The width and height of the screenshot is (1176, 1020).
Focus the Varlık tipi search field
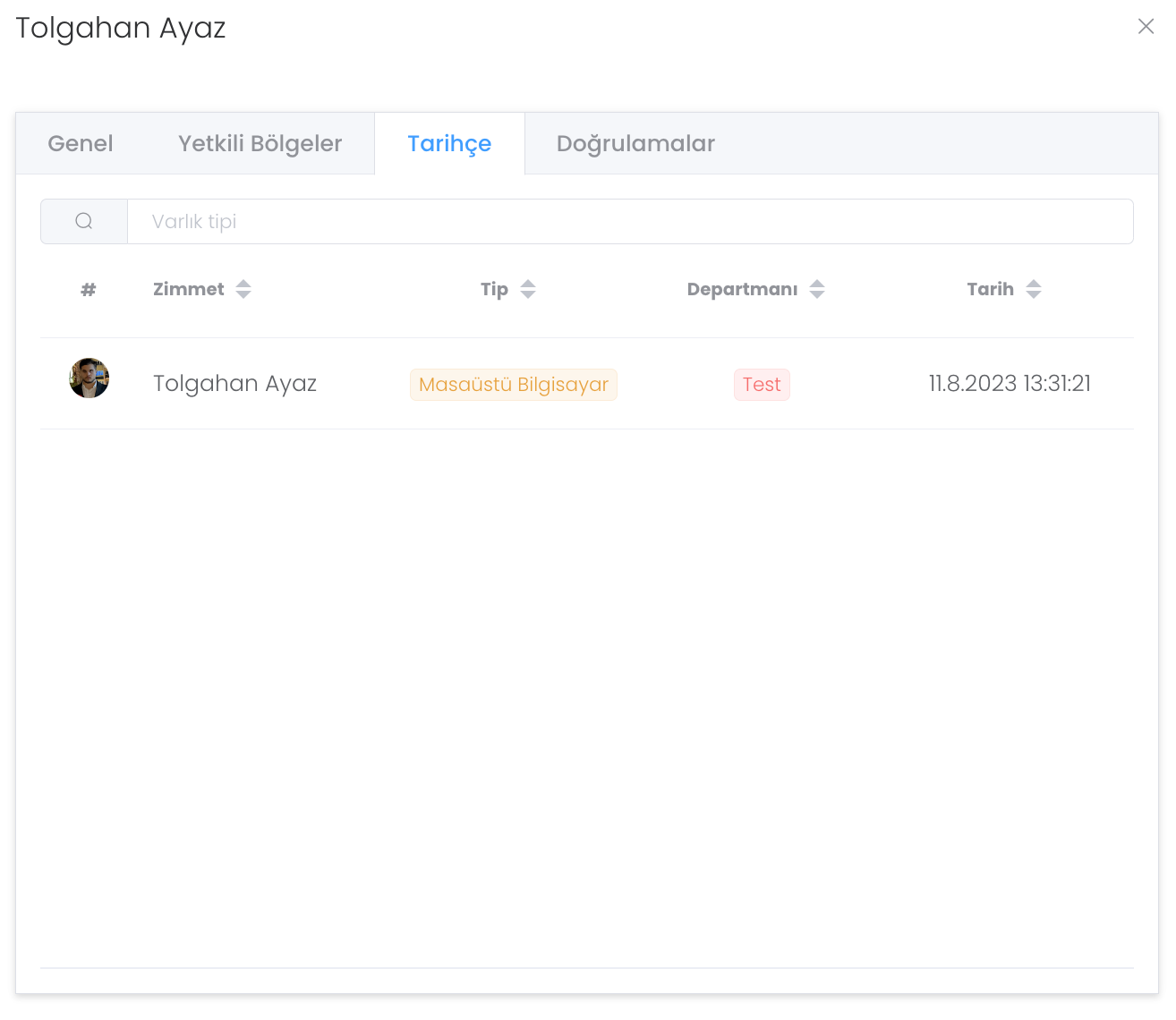point(626,221)
